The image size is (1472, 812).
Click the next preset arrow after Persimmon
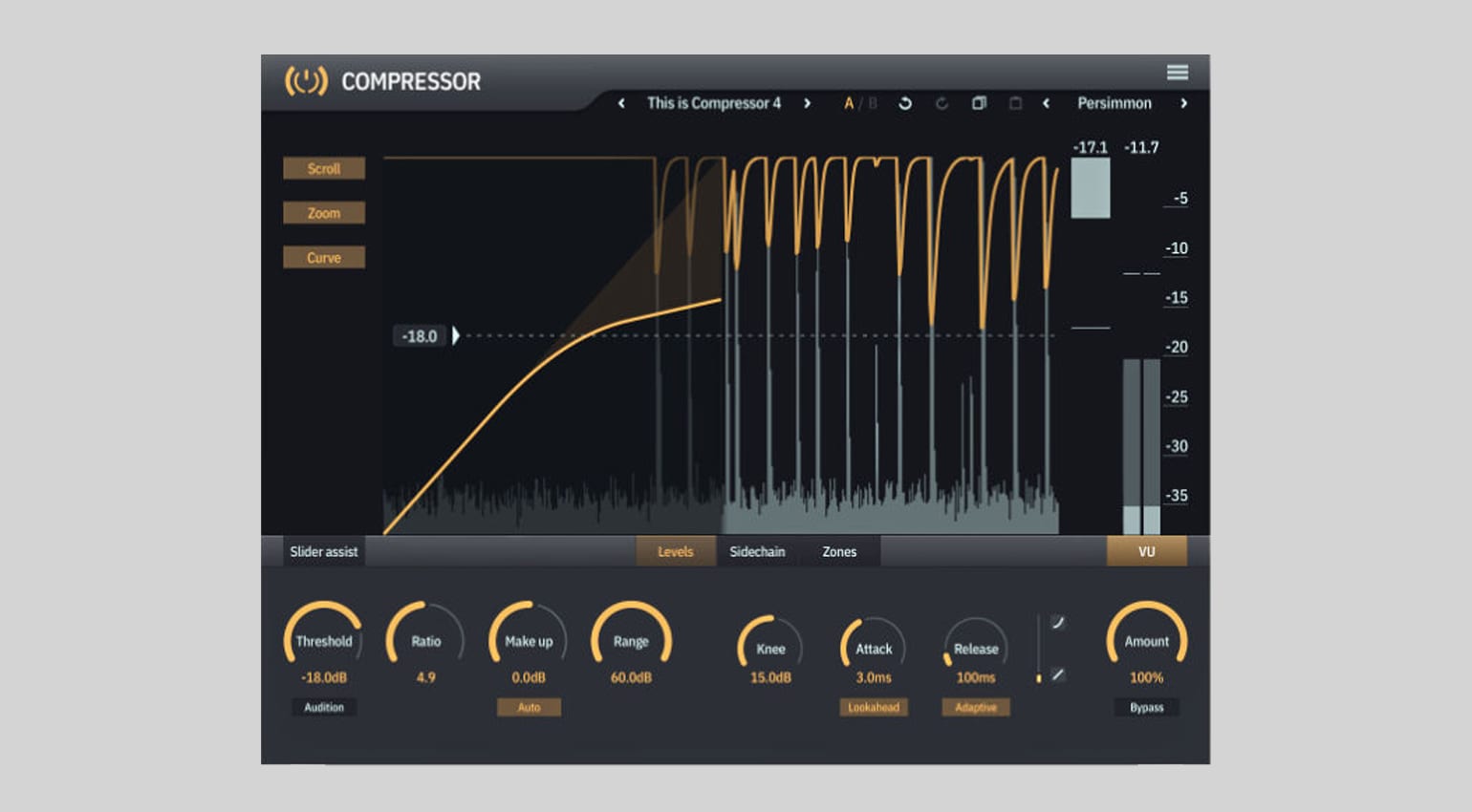1183,103
